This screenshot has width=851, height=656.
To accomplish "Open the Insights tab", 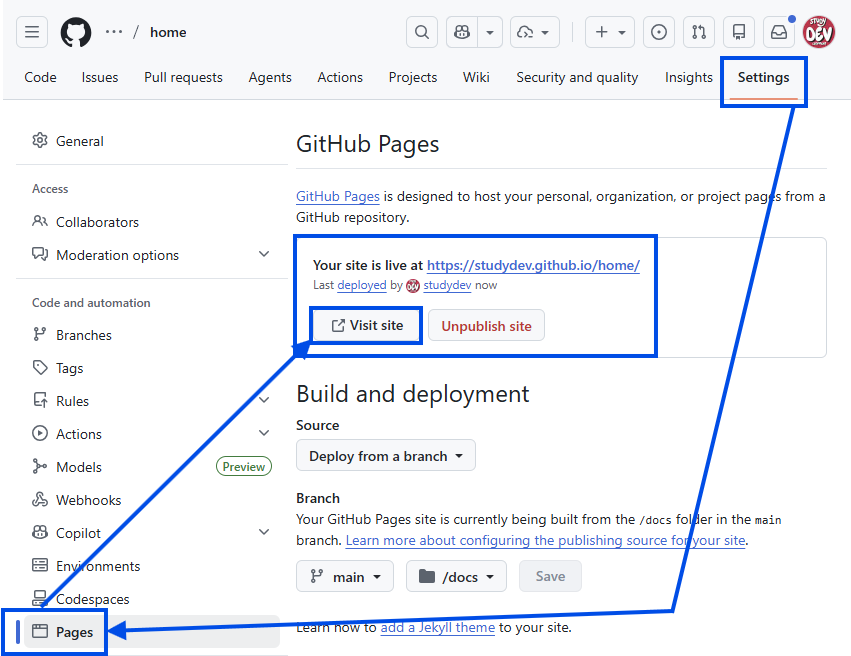I will (x=689, y=78).
